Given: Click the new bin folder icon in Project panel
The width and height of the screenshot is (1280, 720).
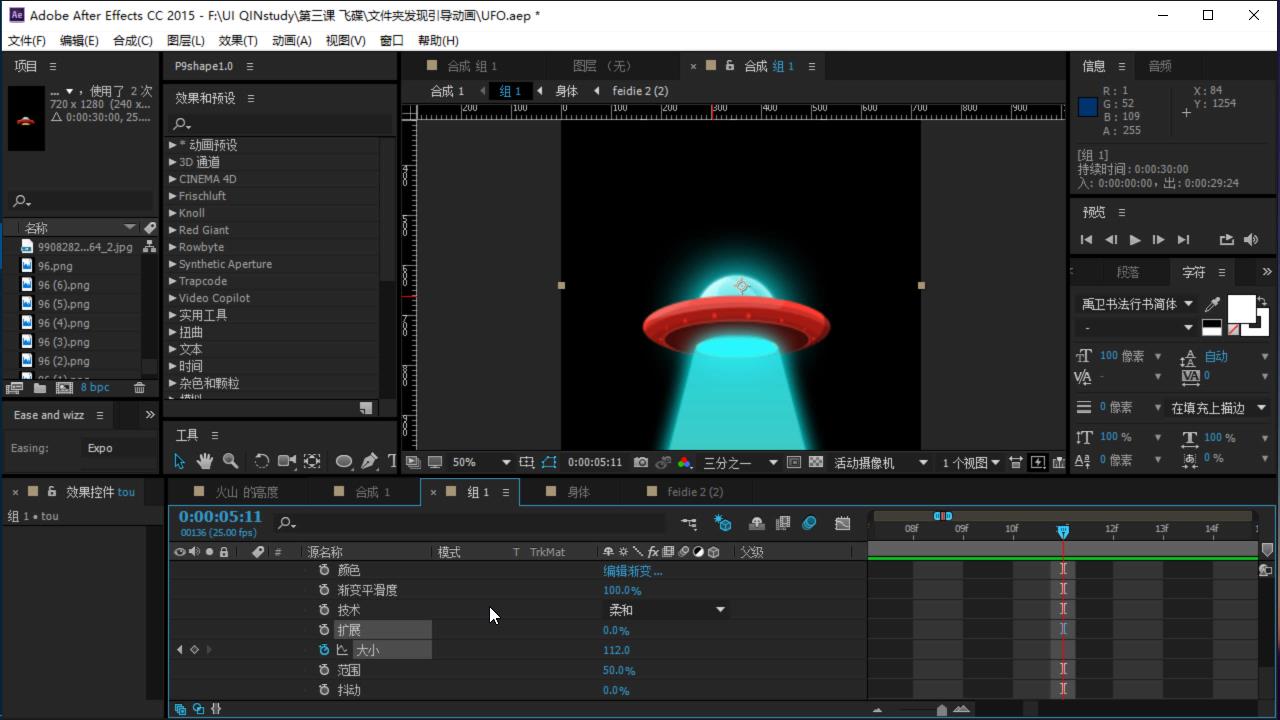Looking at the screenshot, I should [40, 388].
